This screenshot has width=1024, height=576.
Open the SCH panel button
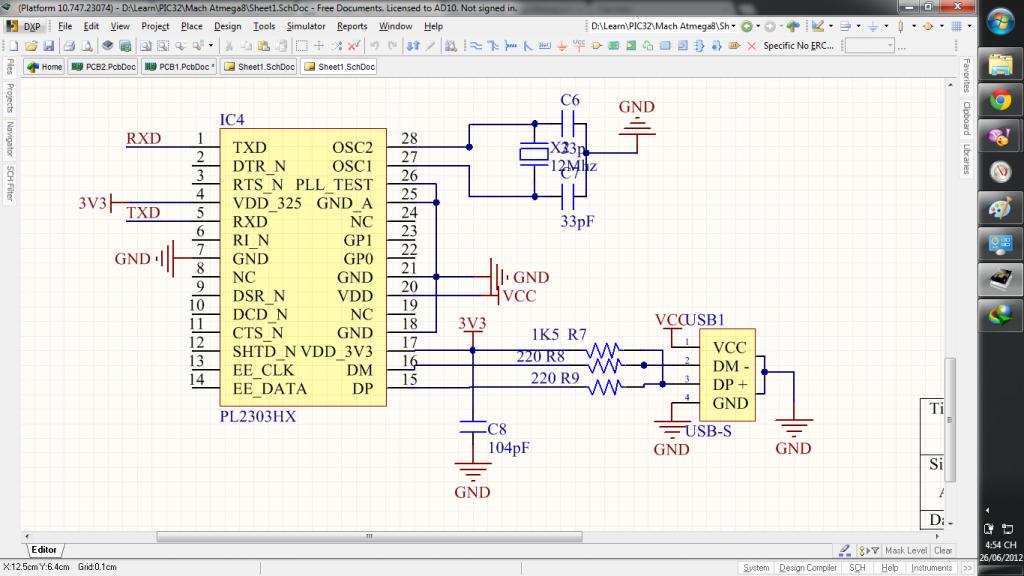(857, 568)
